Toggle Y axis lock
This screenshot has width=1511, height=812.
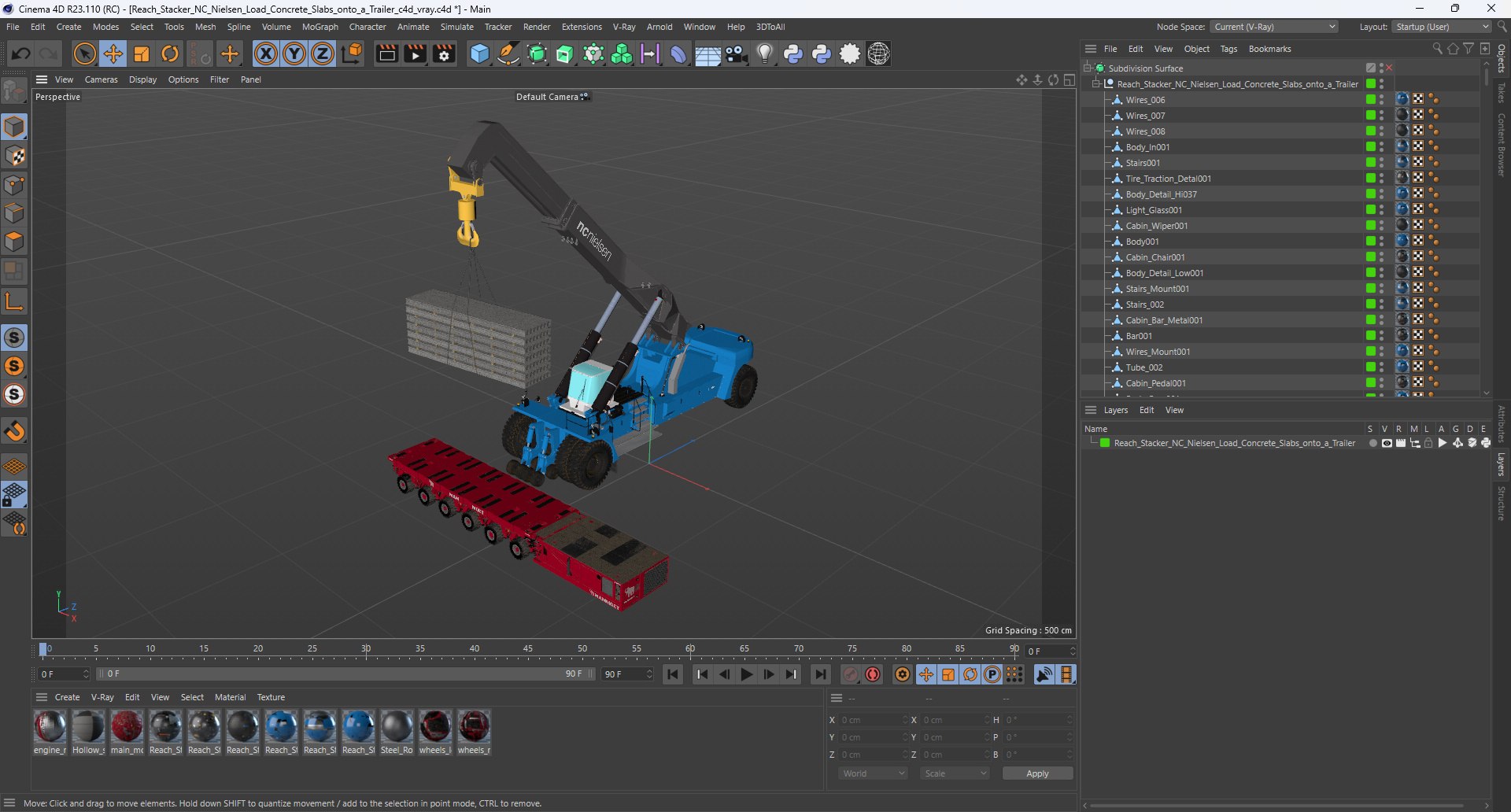[x=294, y=54]
